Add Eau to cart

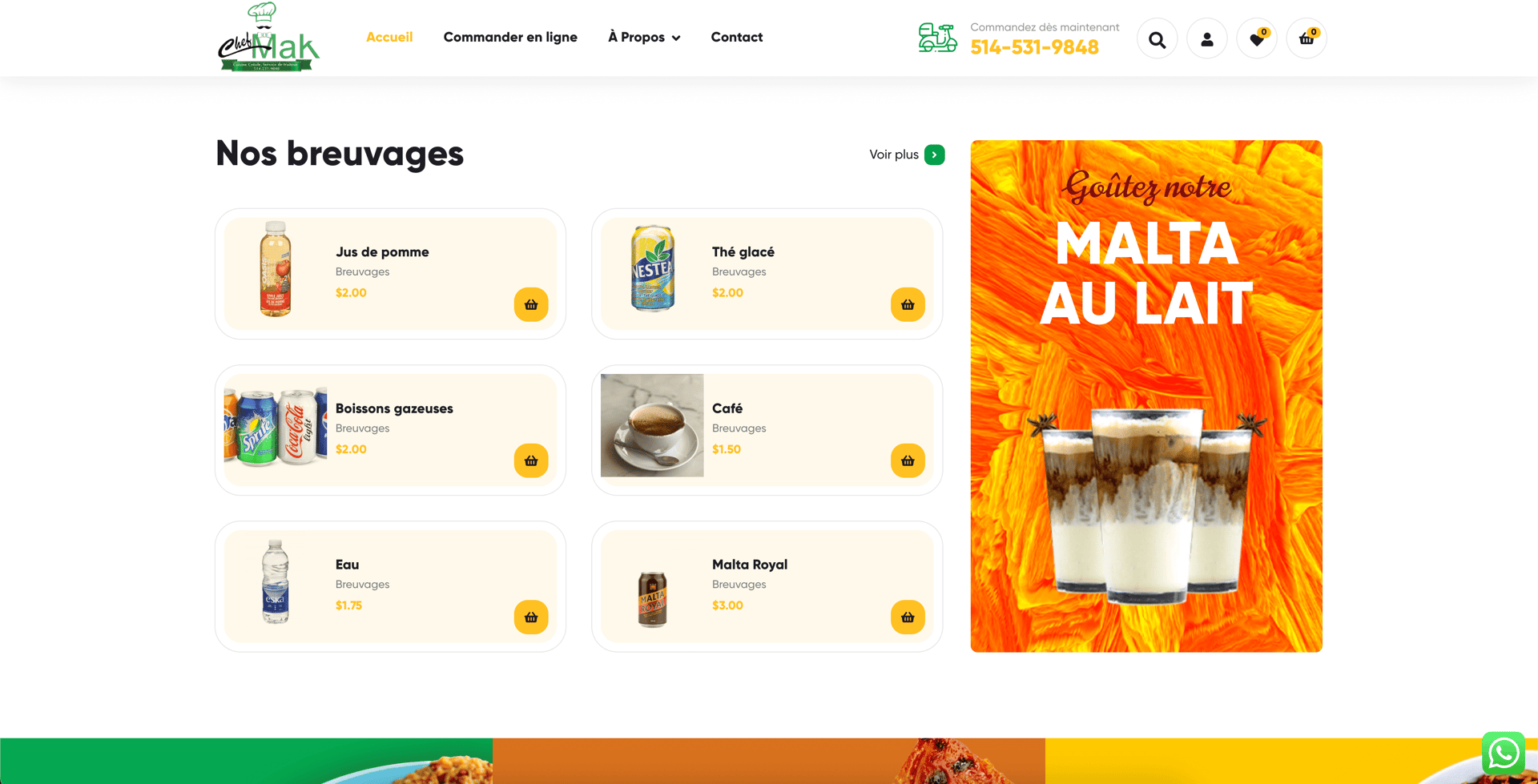(x=531, y=617)
